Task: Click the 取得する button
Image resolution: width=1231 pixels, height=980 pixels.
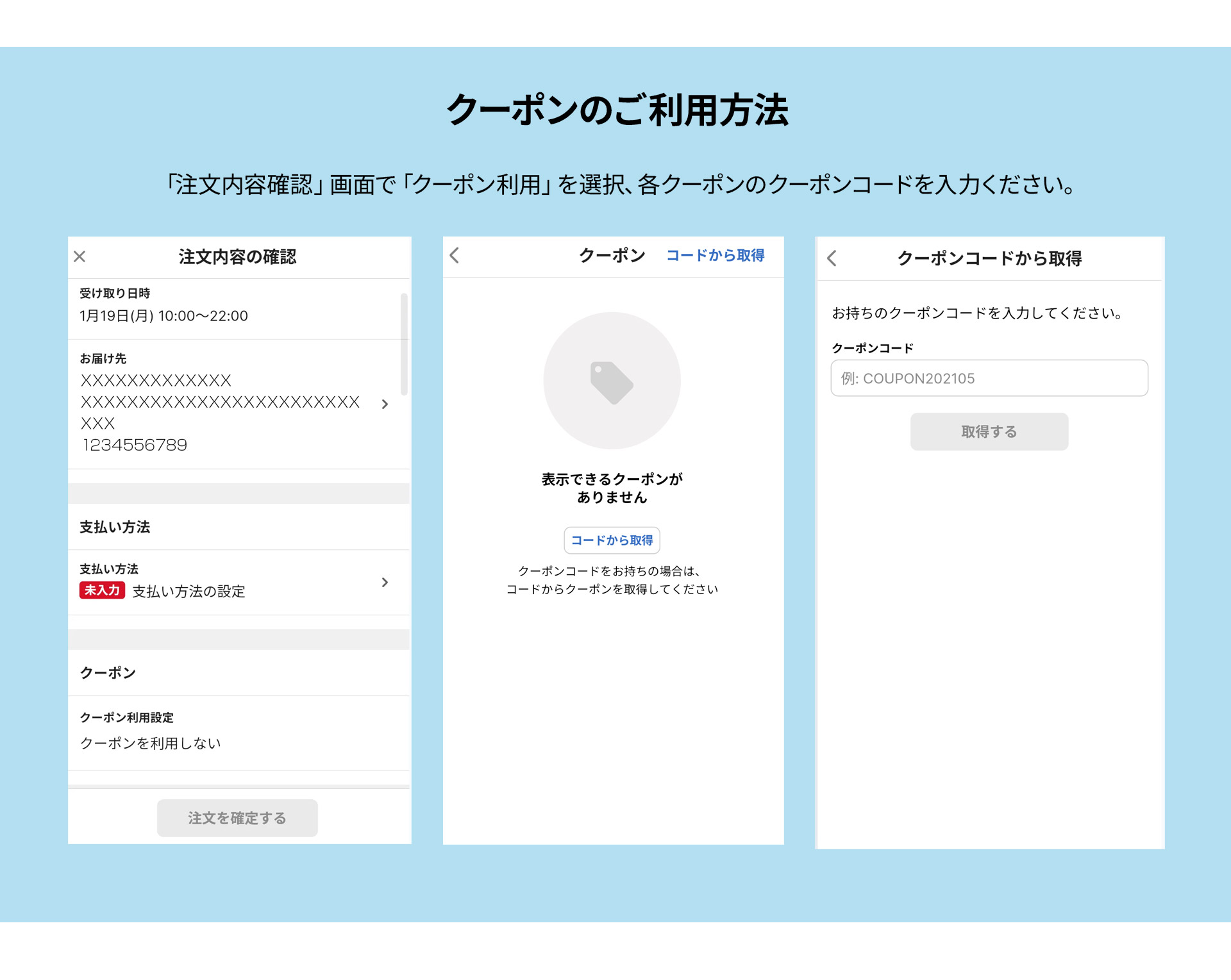Action: pyautogui.click(x=989, y=431)
